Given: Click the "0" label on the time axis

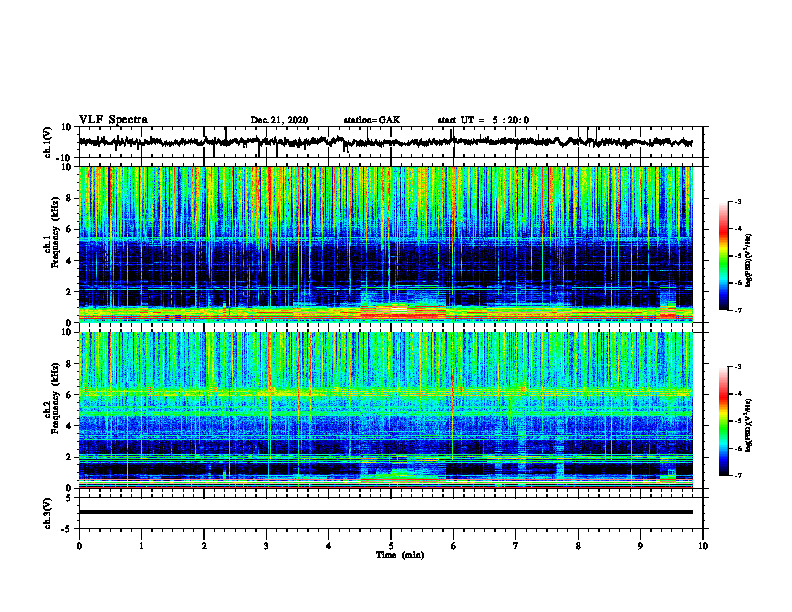Looking at the screenshot, I should (x=79, y=546).
